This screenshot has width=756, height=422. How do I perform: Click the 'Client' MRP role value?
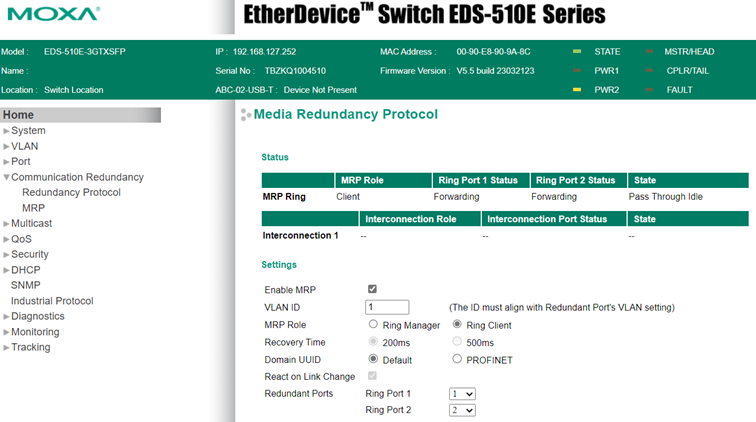pyautogui.click(x=348, y=197)
